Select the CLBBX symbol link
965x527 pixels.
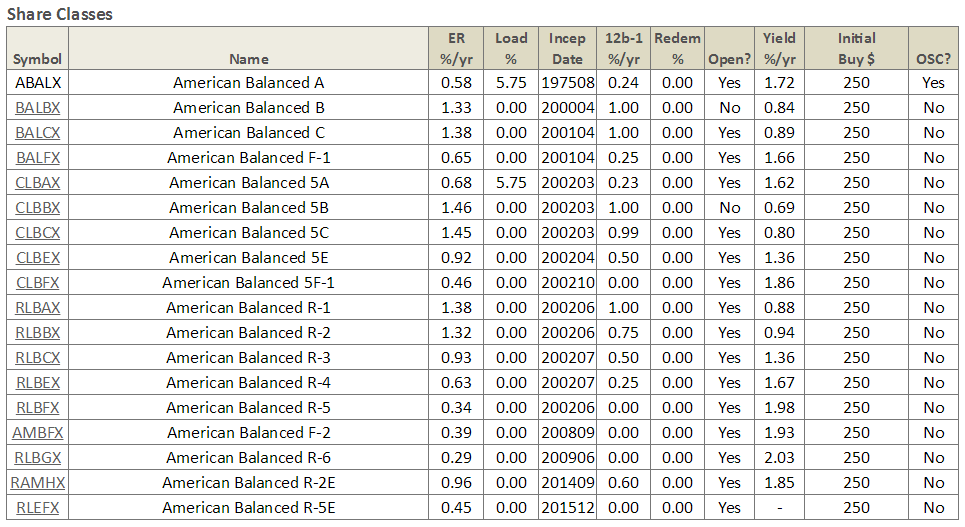pyautogui.click(x=38, y=208)
